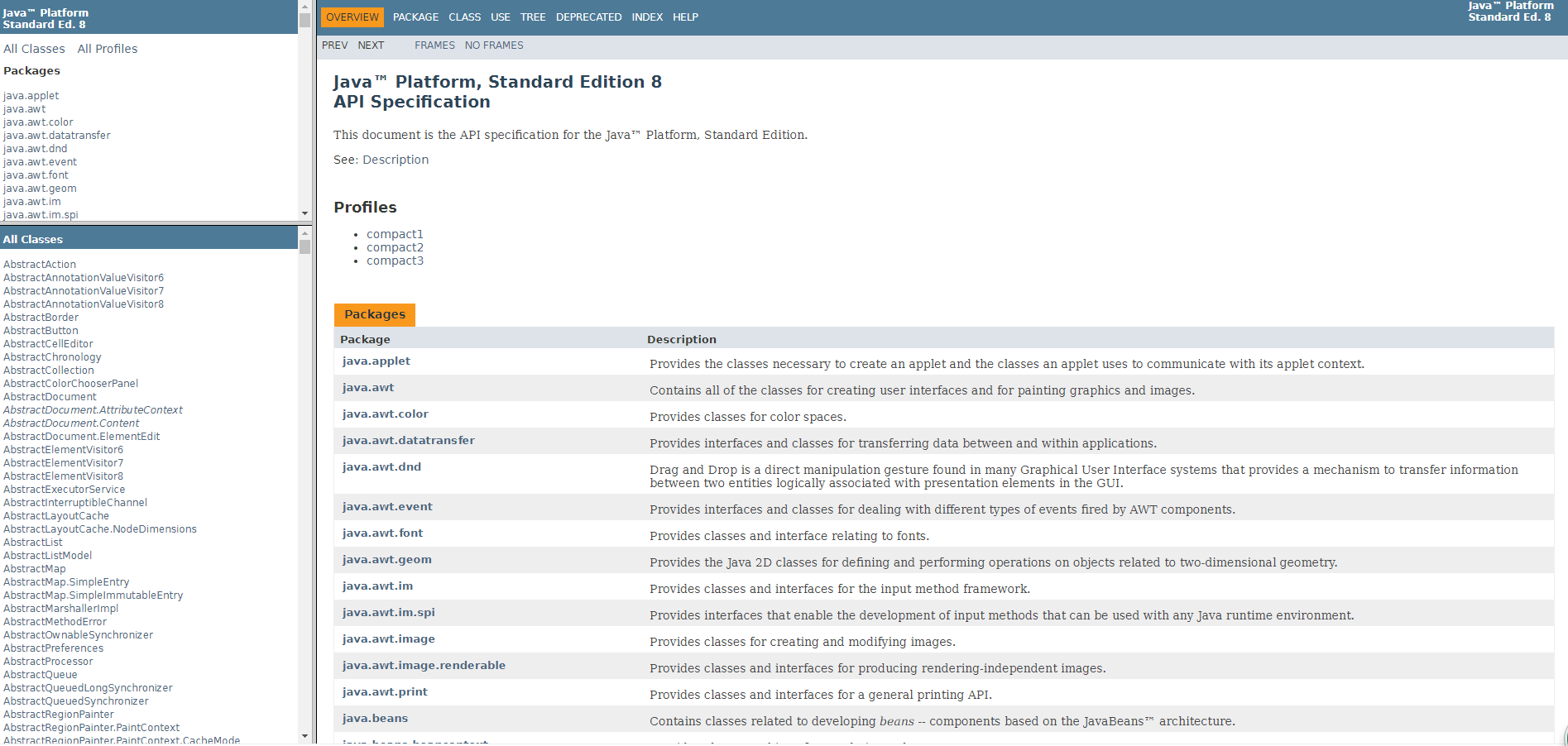Open the AbstractAnnotationValueVisitor7 class
The height and width of the screenshot is (746, 1568).
pyautogui.click(x=84, y=291)
